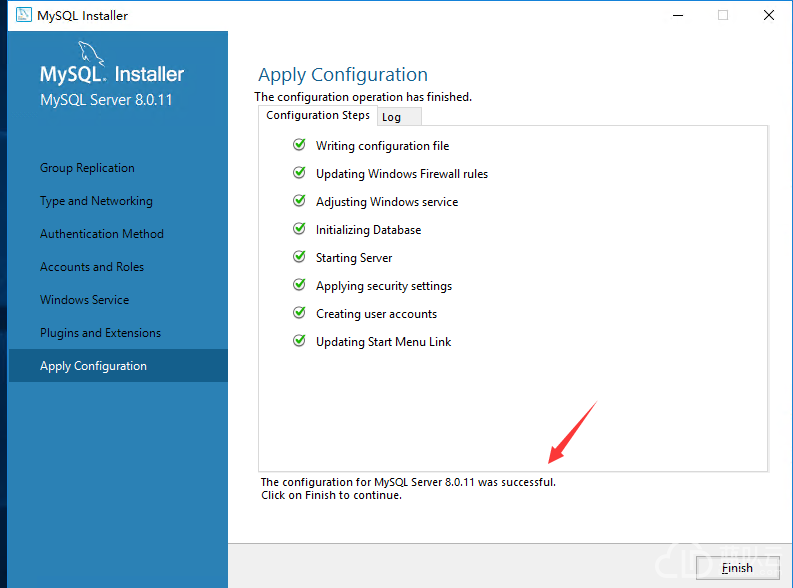Viewport: 793px width, 588px height.
Task: Click the 'Updating Windows Firewall rules' text
Action: pyautogui.click(x=402, y=174)
